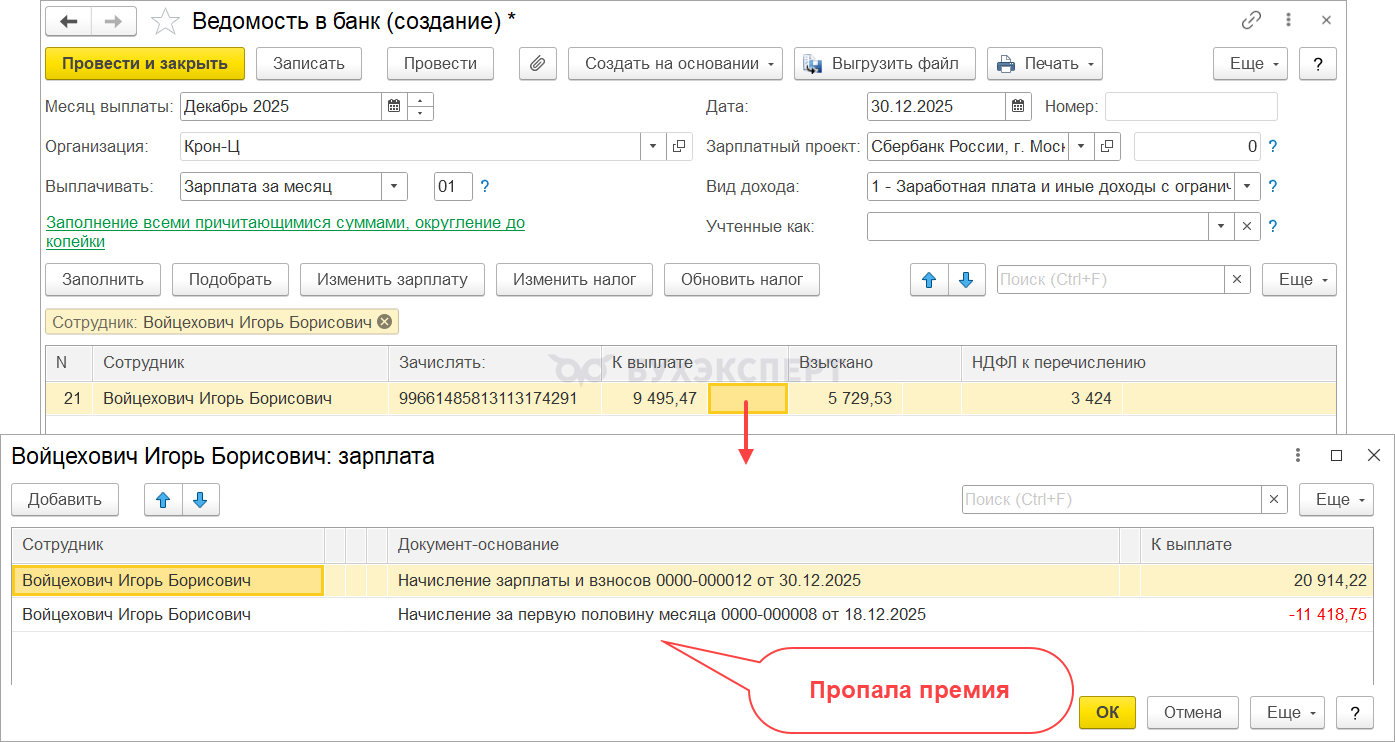Open the Зарплатный проект dropdown list

click(1082, 147)
